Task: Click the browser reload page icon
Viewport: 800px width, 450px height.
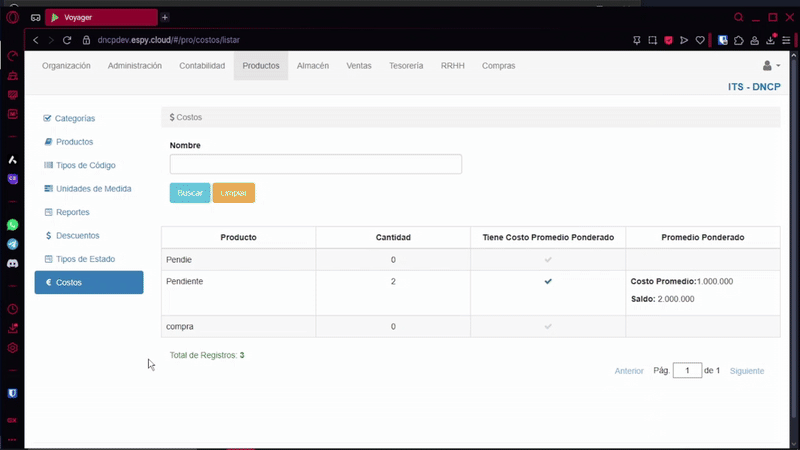Action: pyautogui.click(x=67, y=40)
